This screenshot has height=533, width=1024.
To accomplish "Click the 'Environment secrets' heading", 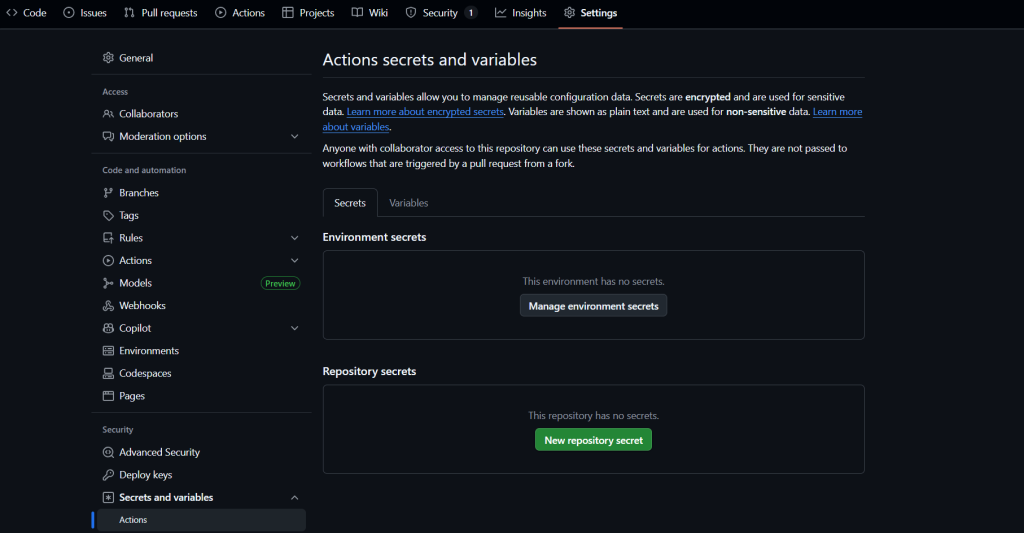I will (x=374, y=237).
